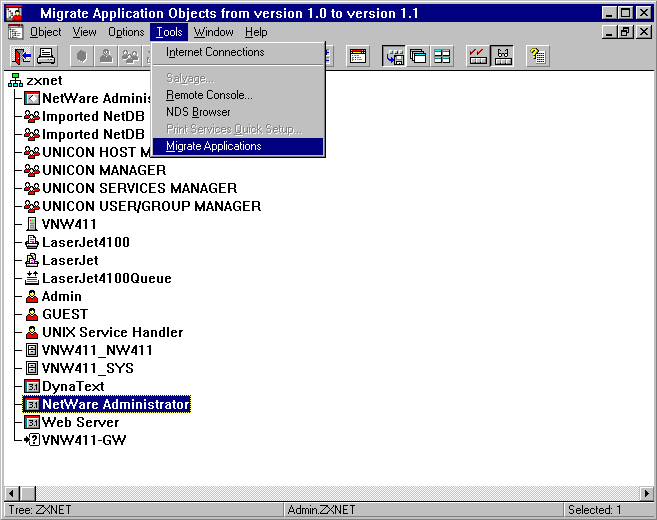Click the application icon in title bar
This screenshot has height=520, width=657.
14,13
